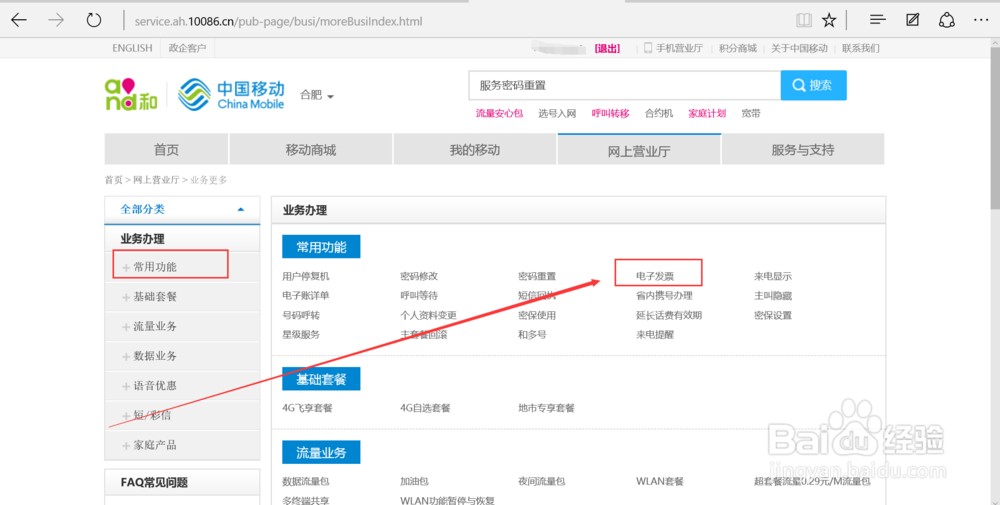Open the 移动商城 navigation tab
Viewport: 1000px width, 505px height.
tap(311, 150)
